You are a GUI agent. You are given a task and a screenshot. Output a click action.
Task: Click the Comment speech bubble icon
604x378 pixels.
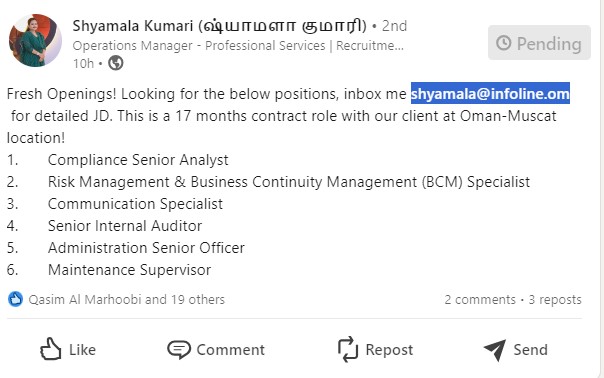[x=179, y=350]
